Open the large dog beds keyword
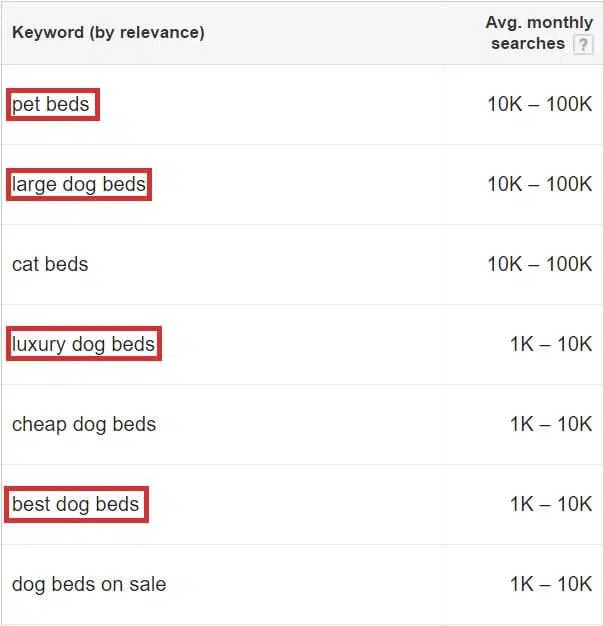Viewport: 603px width, 626px height. click(x=79, y=184)
